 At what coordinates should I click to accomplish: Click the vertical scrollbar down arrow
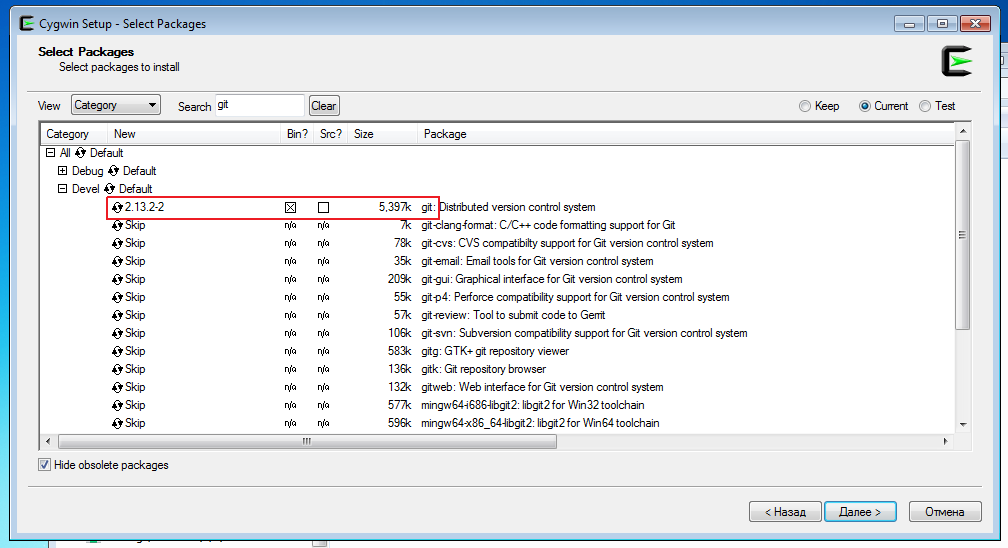tap(962, 425)
